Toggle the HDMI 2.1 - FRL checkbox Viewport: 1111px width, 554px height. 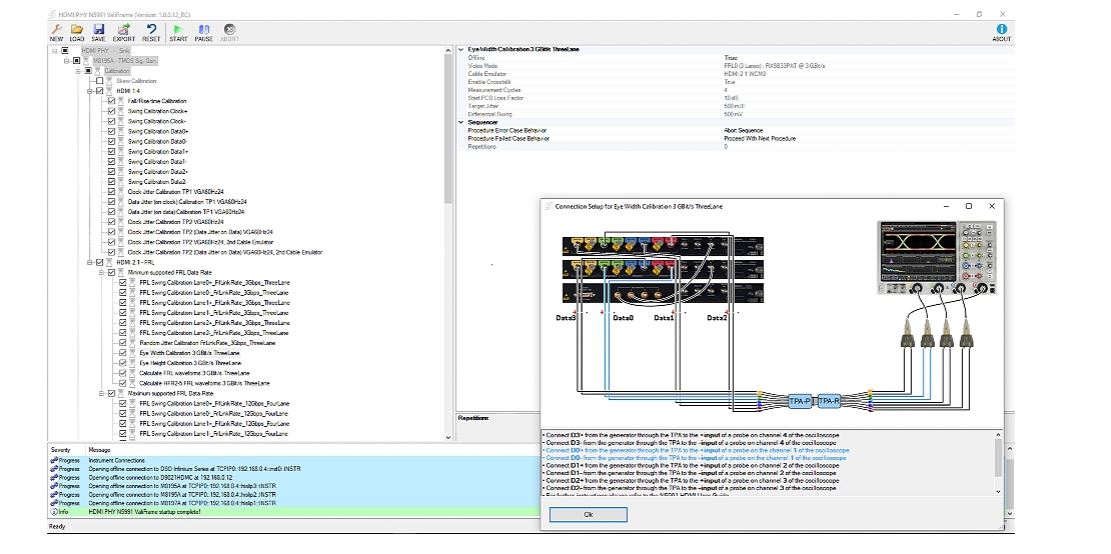coord(99,262)
